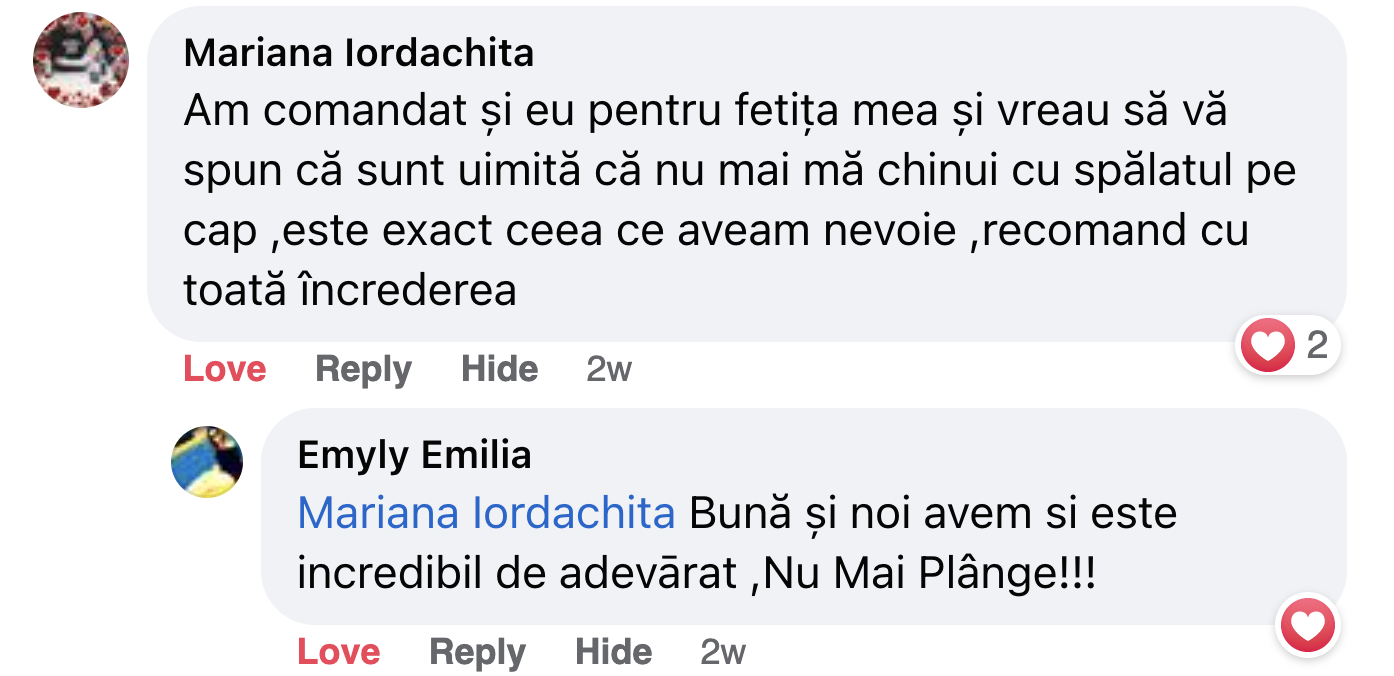Reply to Mariana Iordachita's comment
Viewport: 1394px width, 676px height.
[x=363, y=369]
